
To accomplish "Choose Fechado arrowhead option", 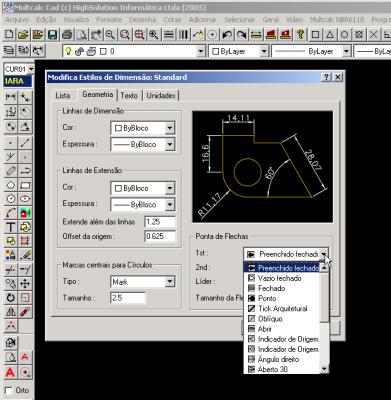I will pyautogui.click(x=282, y=288).
